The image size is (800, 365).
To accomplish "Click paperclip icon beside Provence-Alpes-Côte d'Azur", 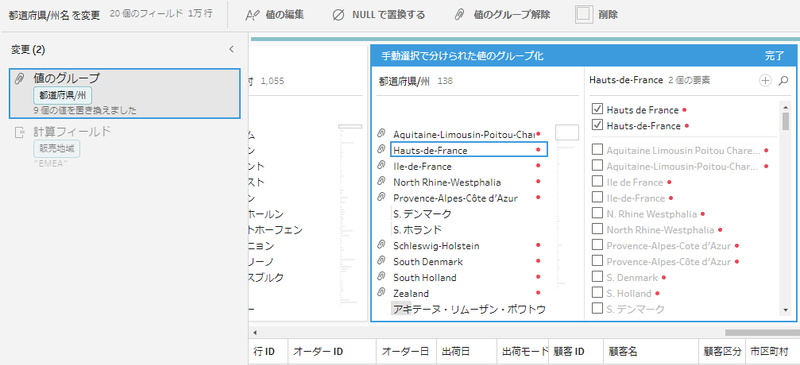I will 381,197.
